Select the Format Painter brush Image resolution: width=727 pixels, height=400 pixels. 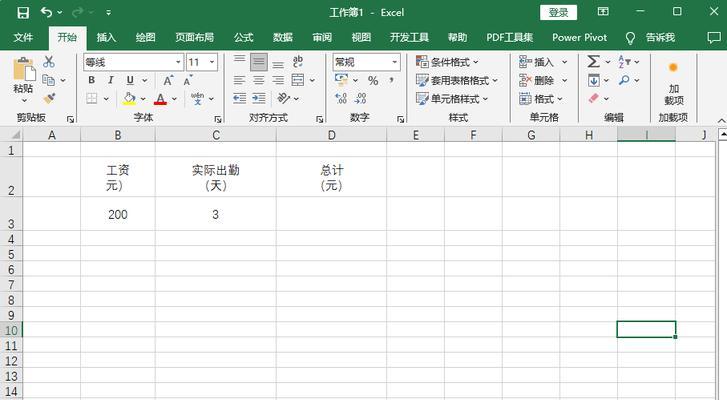click(49, 98)
